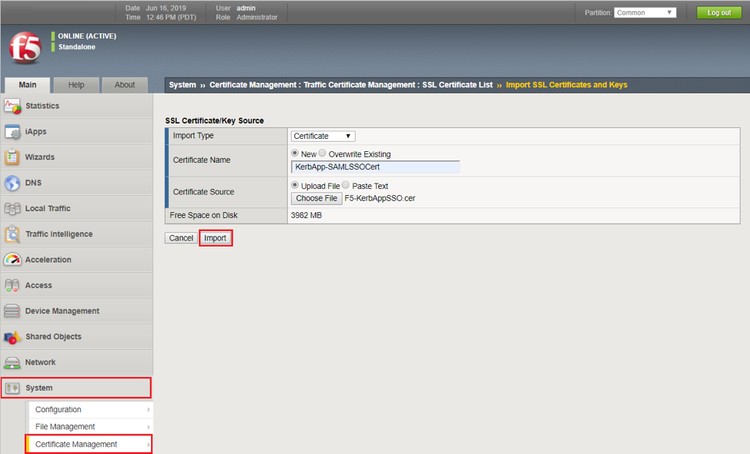Open the Statistics menu

(x=77, y=106)
